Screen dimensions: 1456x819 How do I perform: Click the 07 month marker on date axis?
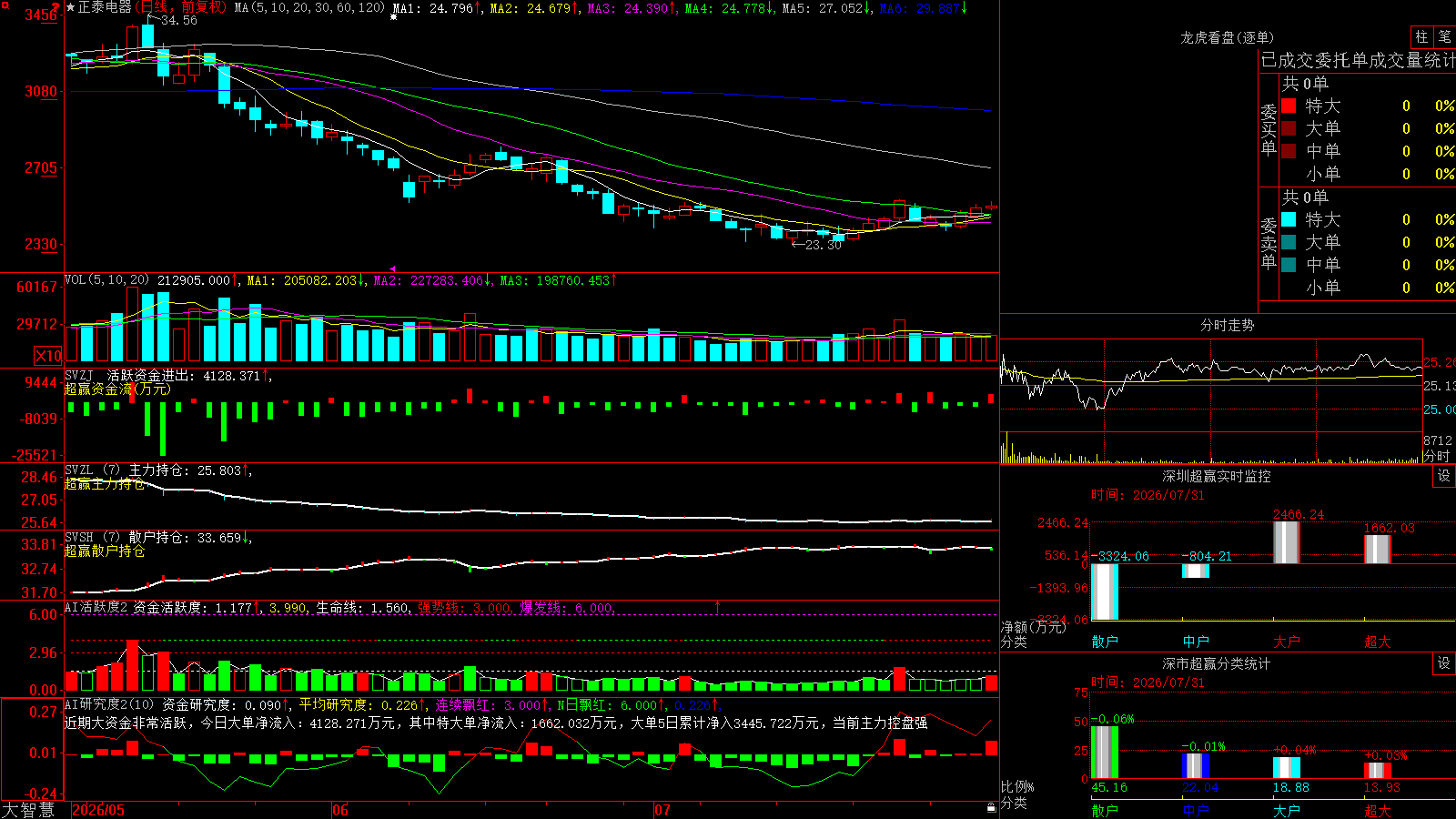coord(662,810)
